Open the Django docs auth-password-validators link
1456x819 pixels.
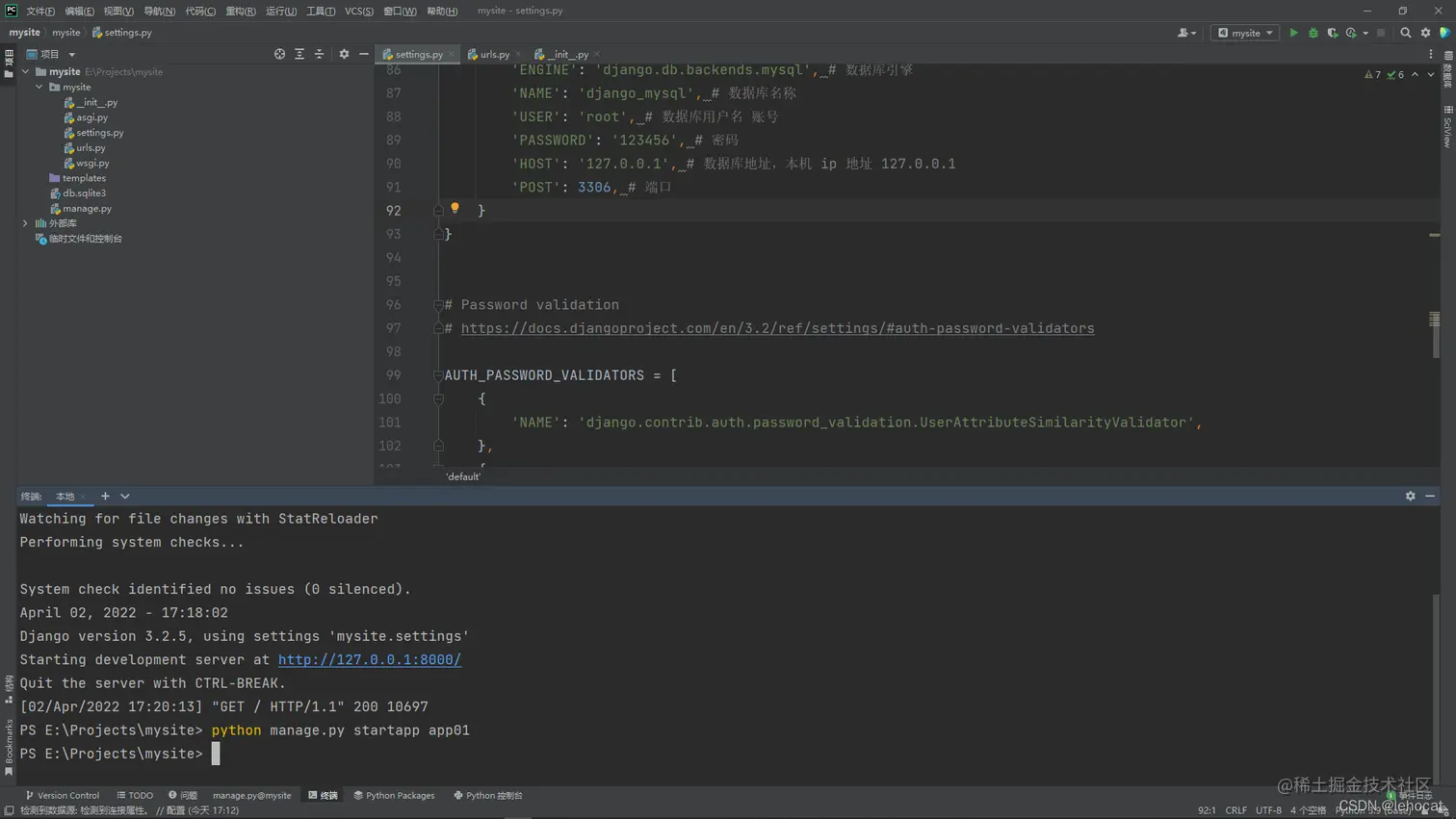(777, 329)
